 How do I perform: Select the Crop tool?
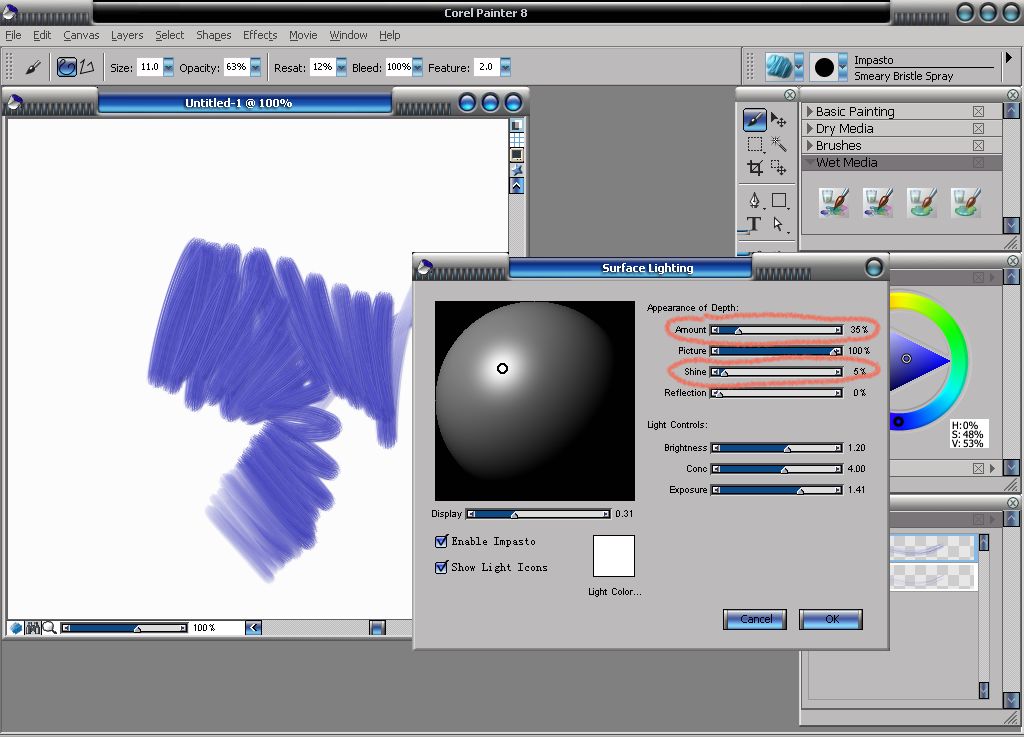(x=755, y=168)
